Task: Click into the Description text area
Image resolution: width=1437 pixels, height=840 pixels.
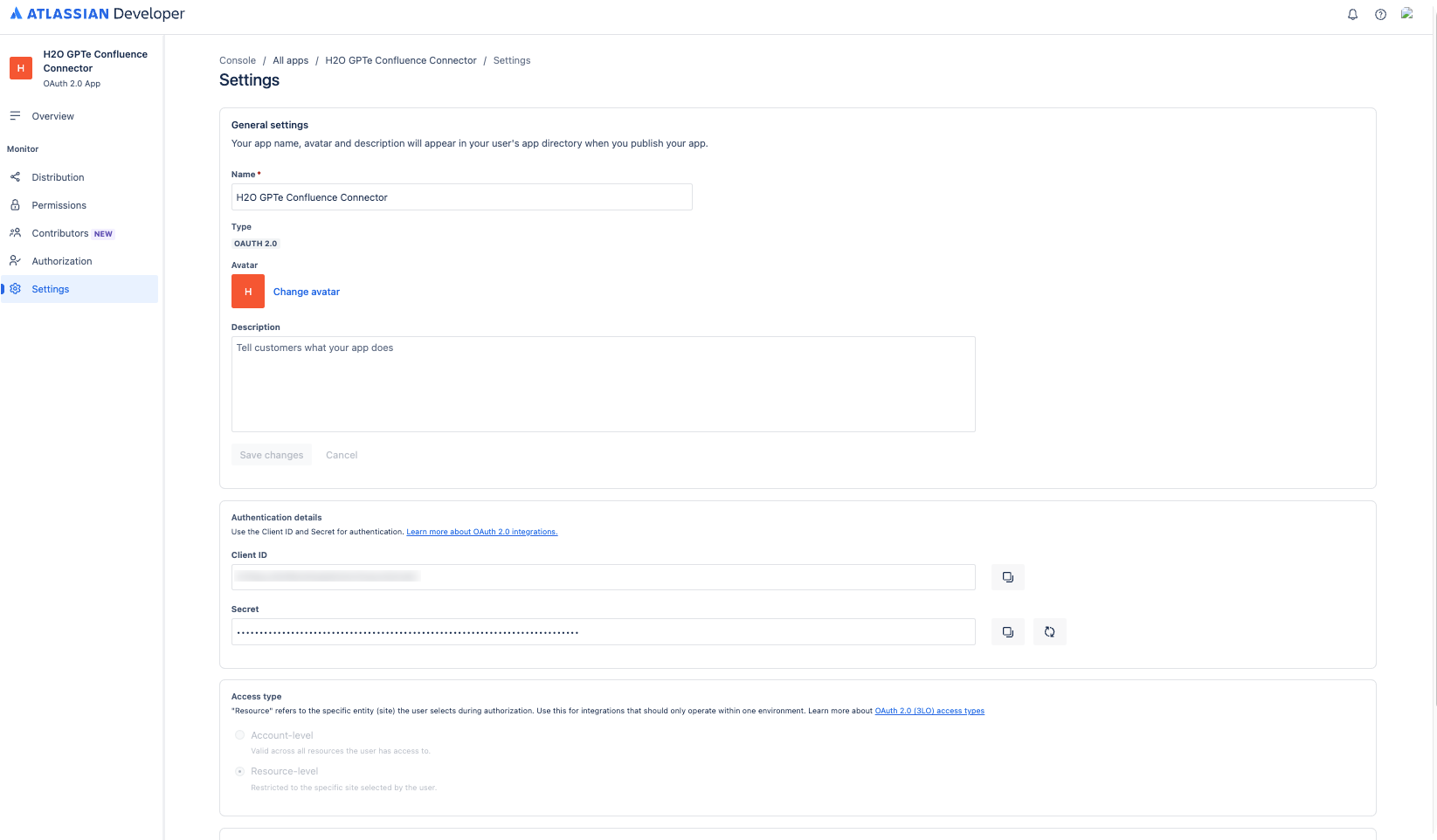Action: [604, 384]
